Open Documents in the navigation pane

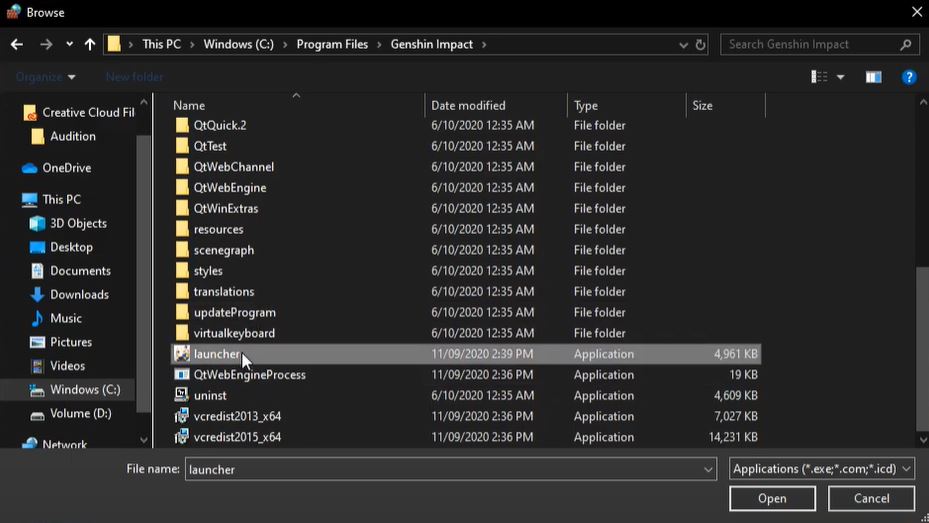coord(70,271)
